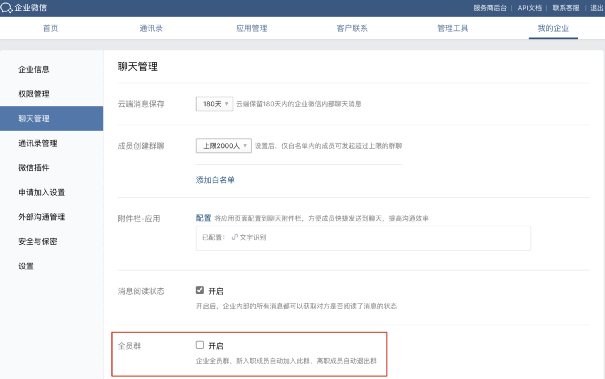Click the 已配置 文字识别 box
The image size is (605, 379).
(363, 238)
